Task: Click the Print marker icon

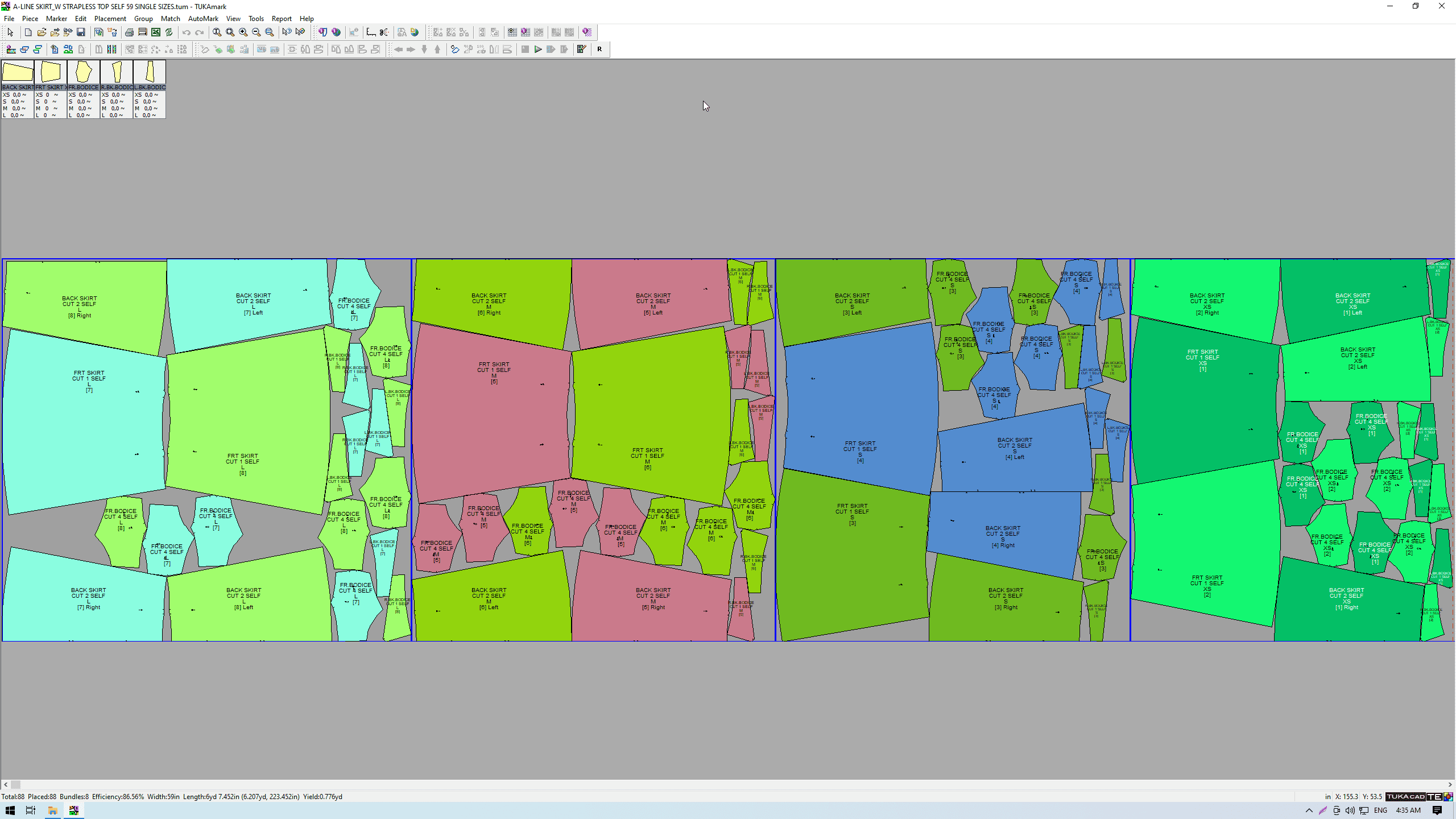Action: 129,32
